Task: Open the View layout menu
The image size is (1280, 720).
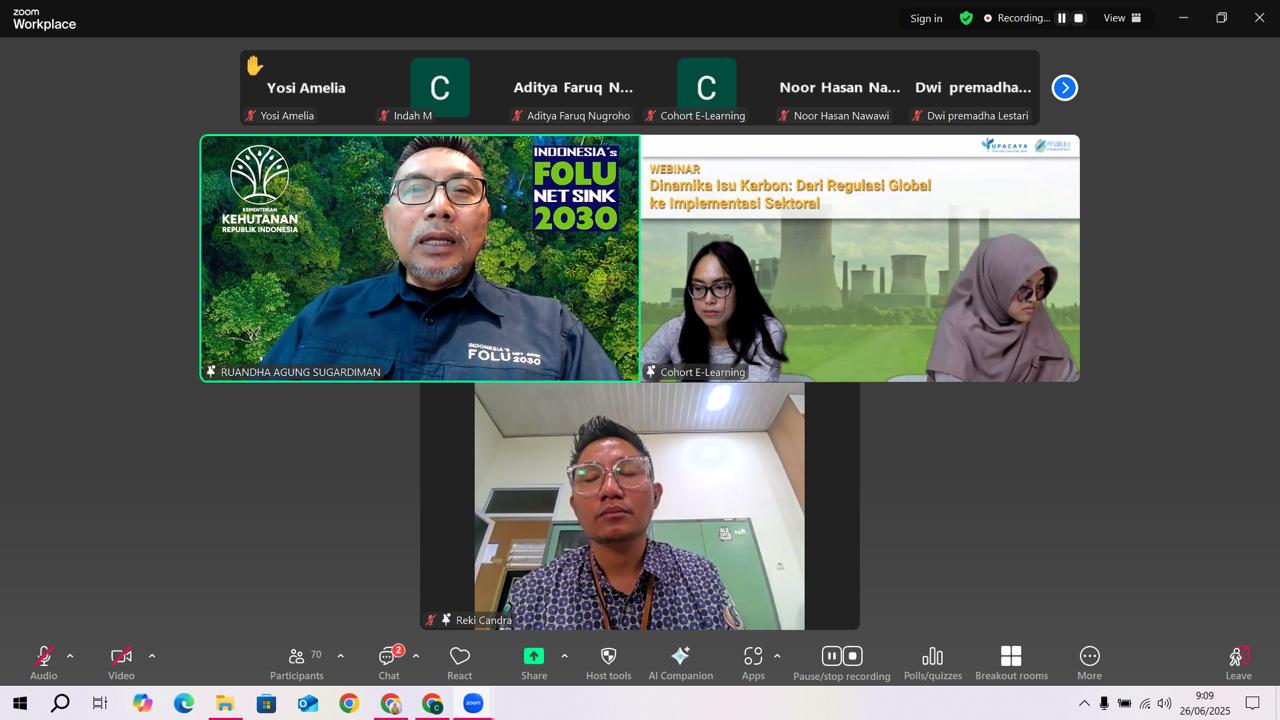Action: point(1122,18)
